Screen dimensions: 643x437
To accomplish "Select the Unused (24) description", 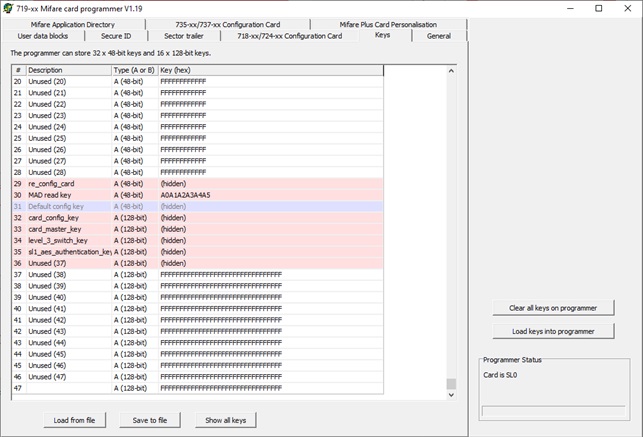I will pyautogui.click(x=47, y=127).
